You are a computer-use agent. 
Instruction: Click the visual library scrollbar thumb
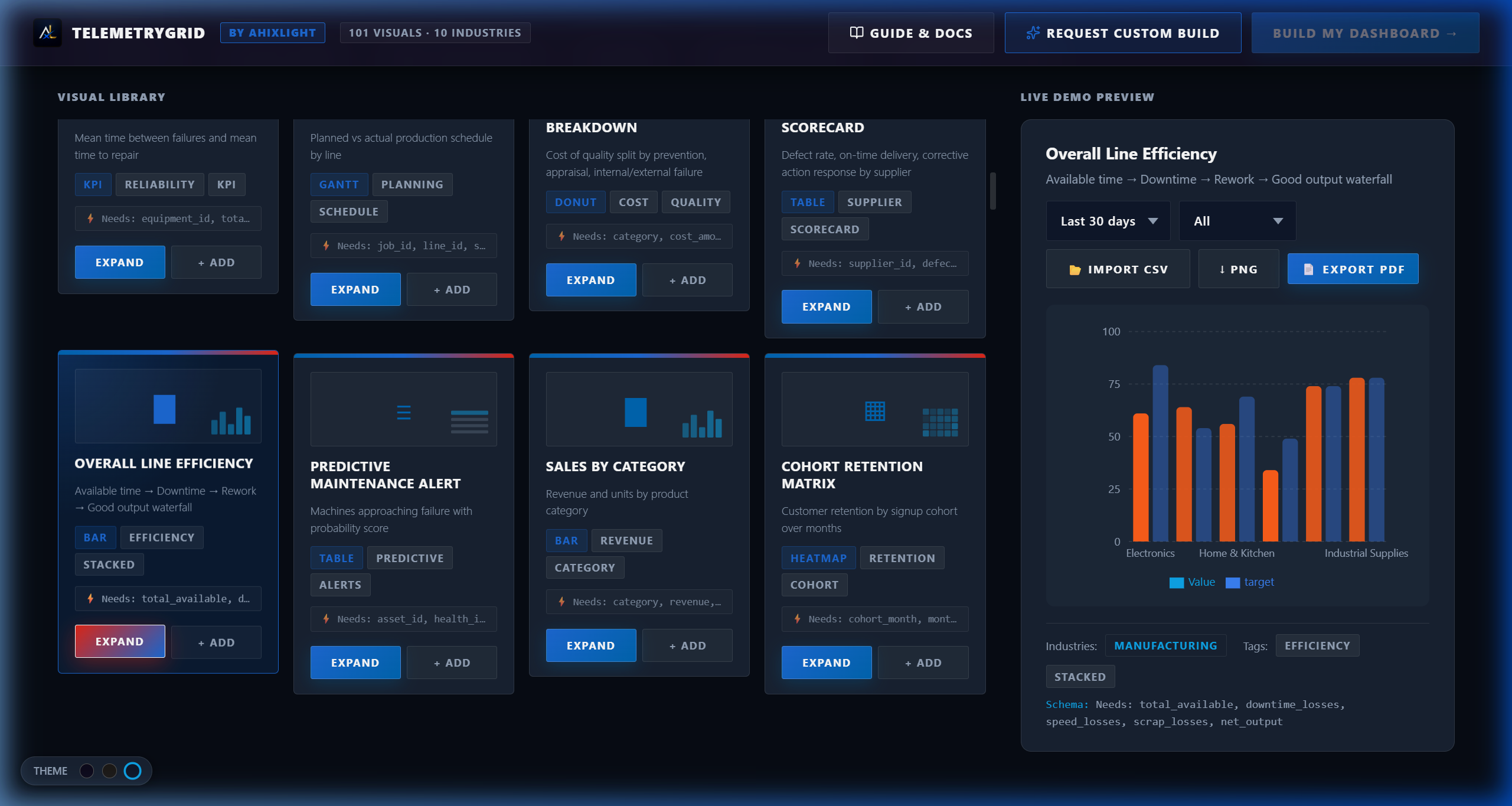tap(992, 191)
